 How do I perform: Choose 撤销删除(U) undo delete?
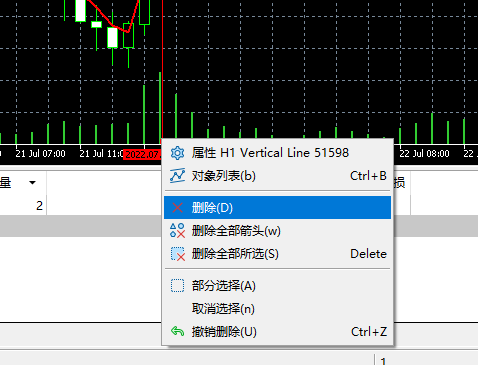point(277,332)
